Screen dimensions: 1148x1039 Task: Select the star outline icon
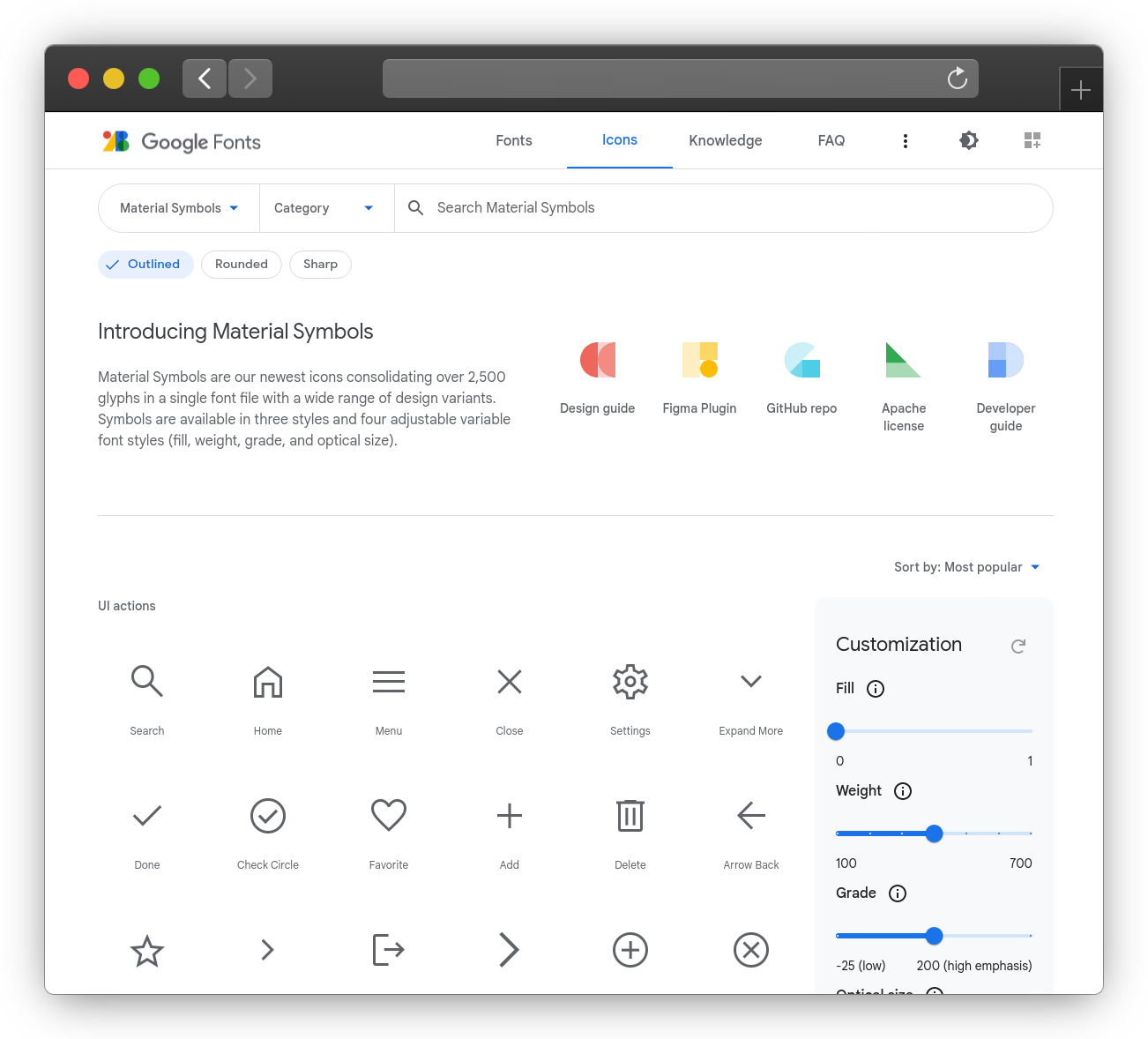point(147,951)
